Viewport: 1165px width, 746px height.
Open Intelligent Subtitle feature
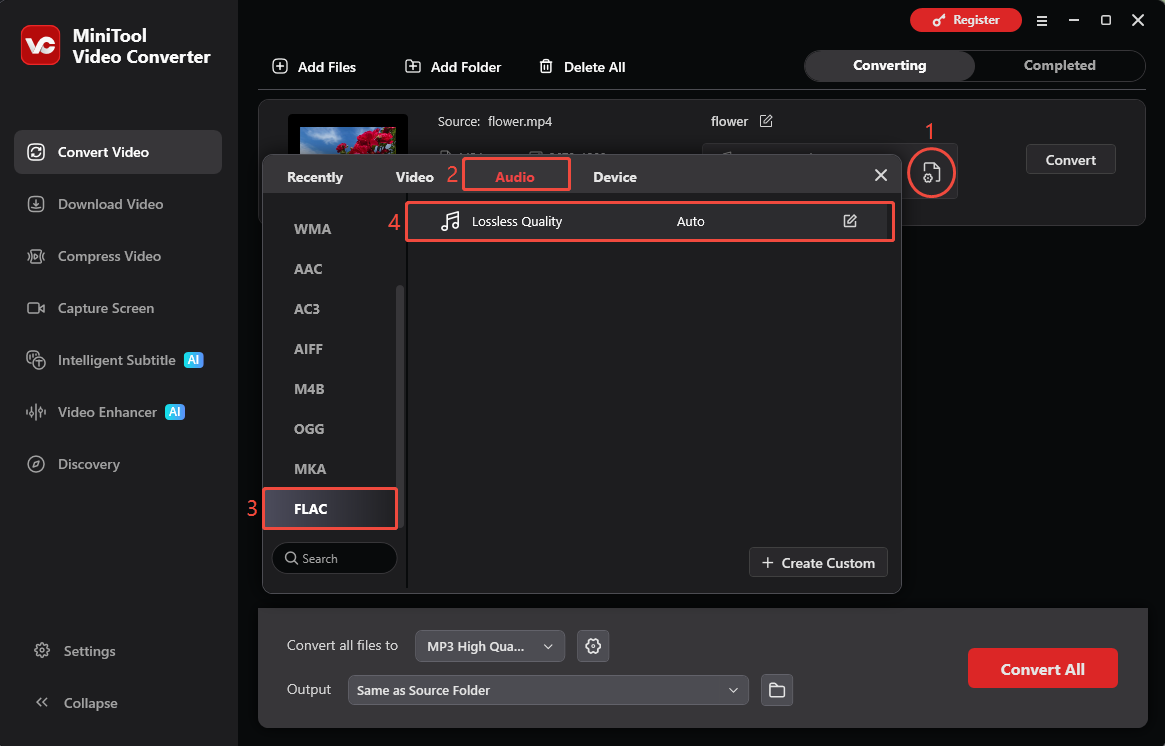pos(117,360)
